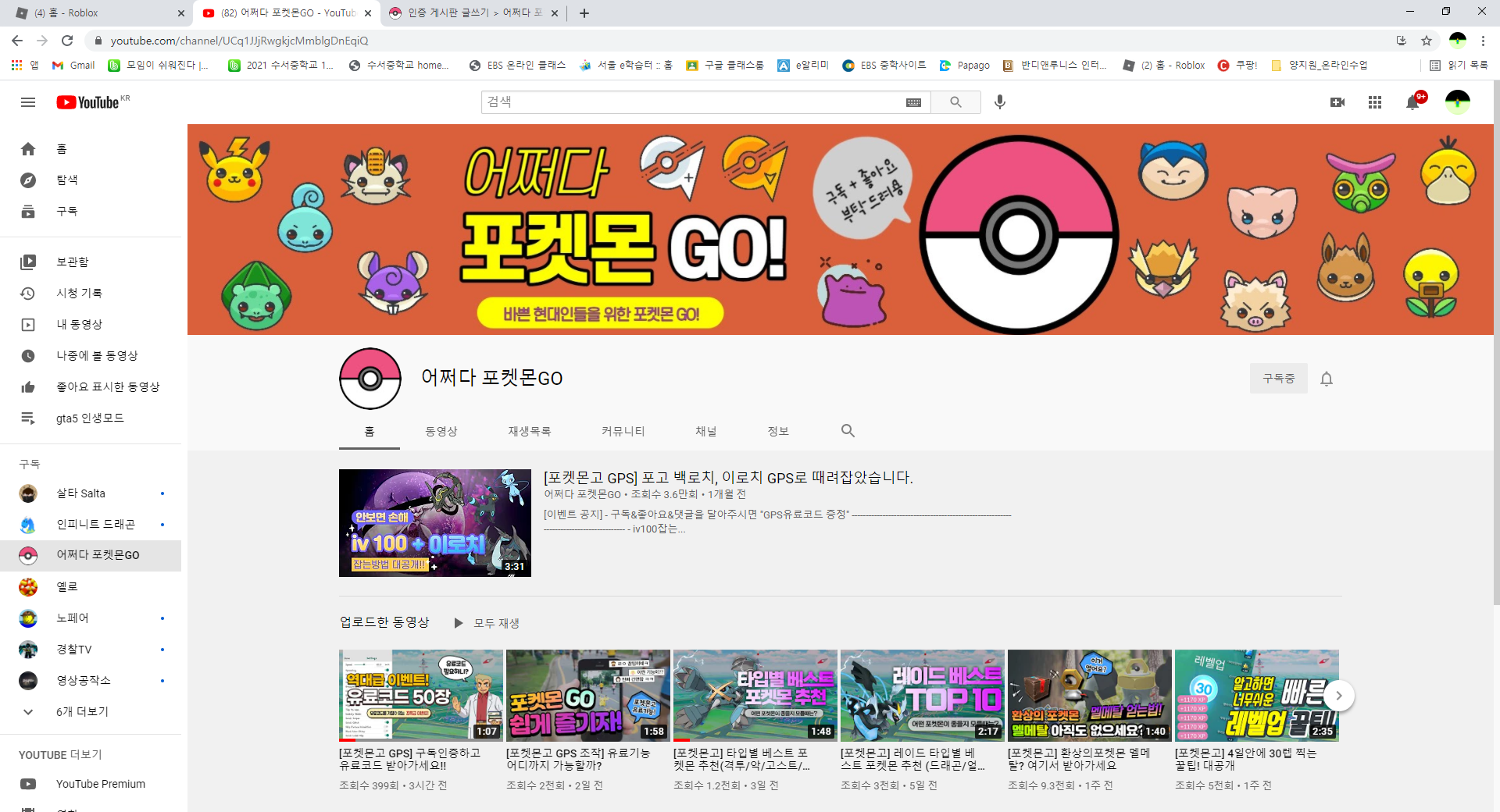The width and height of the screenshot is (1500, 812).
Task: Open the notifications bell in the header
Action: (1412, 102)
